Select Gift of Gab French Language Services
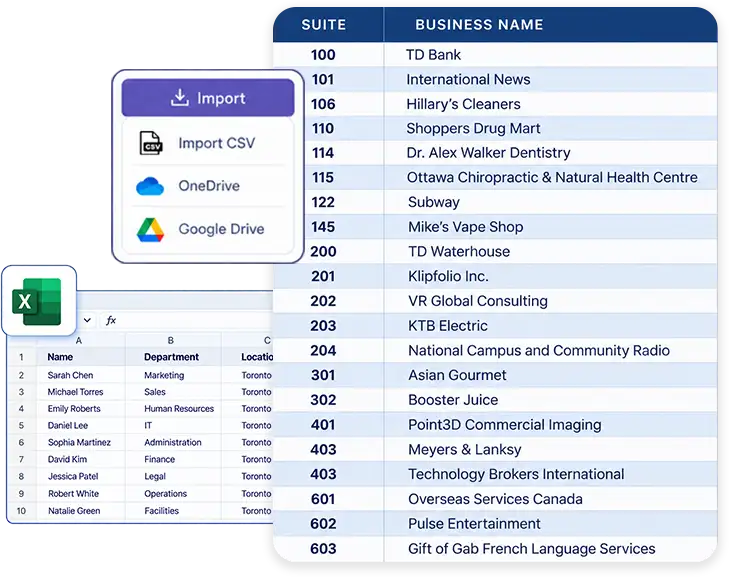Image resolution: width=729 pixels, height=577 pixels. [531, 549]
